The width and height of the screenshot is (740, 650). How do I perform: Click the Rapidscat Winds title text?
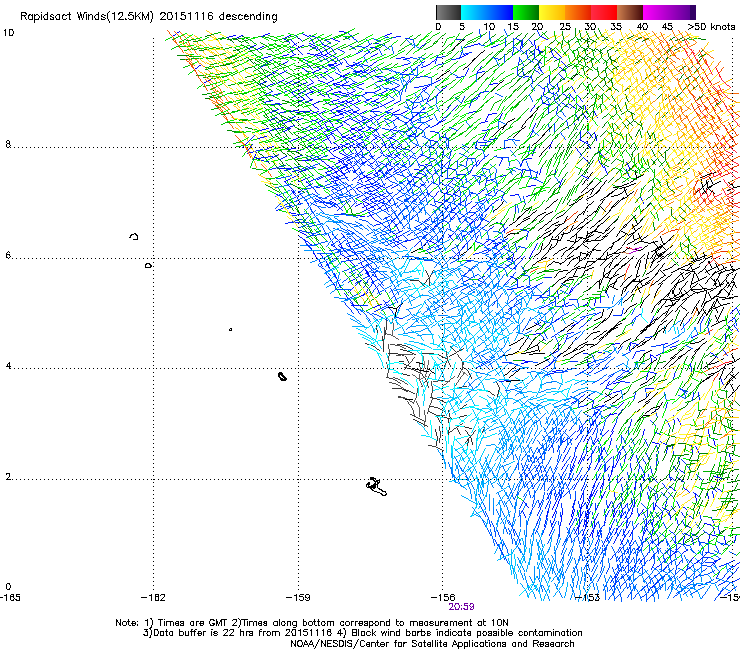(149, 17)
